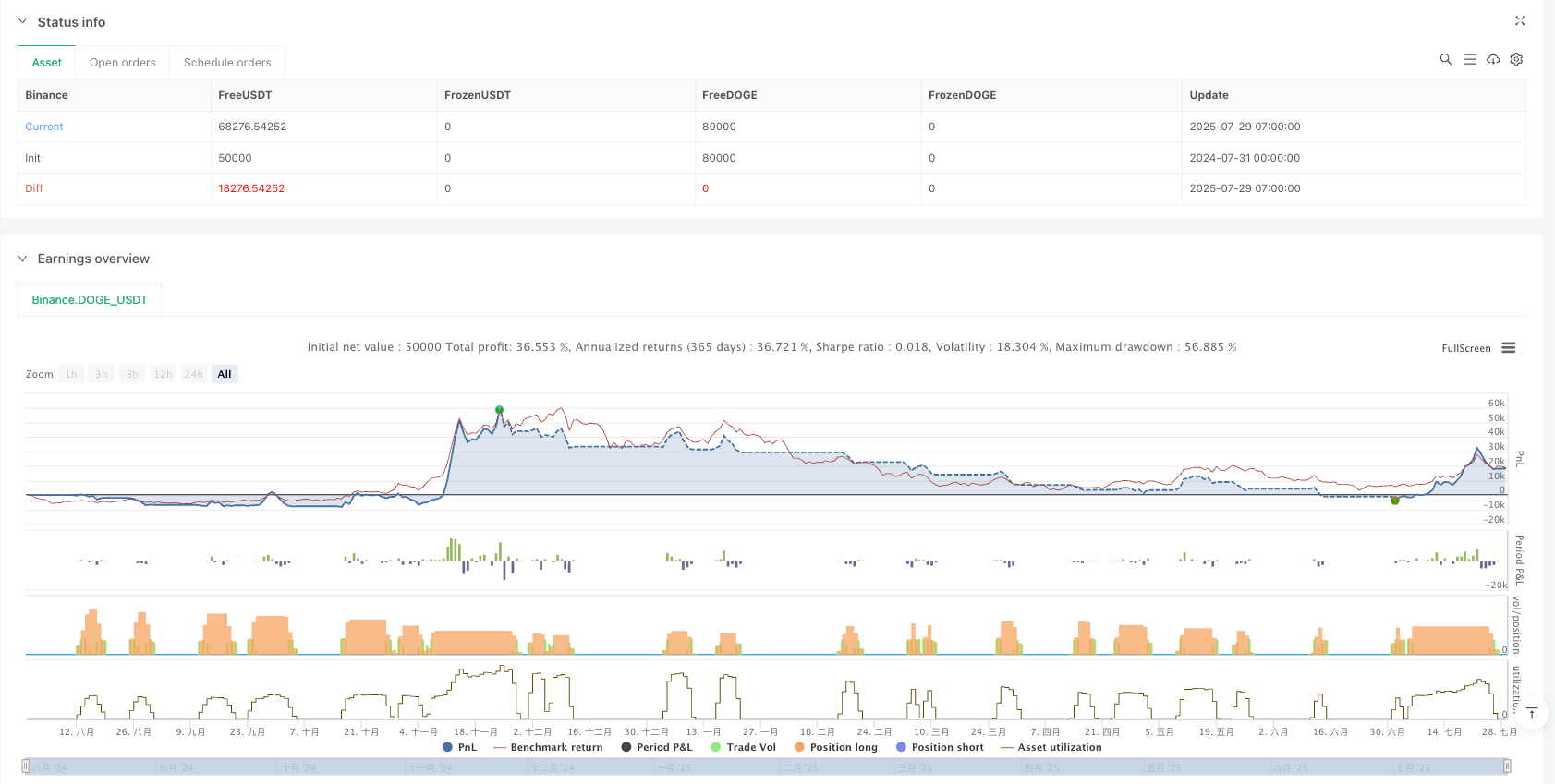Click the search icon above the asset table

[x=1445, y=59]
